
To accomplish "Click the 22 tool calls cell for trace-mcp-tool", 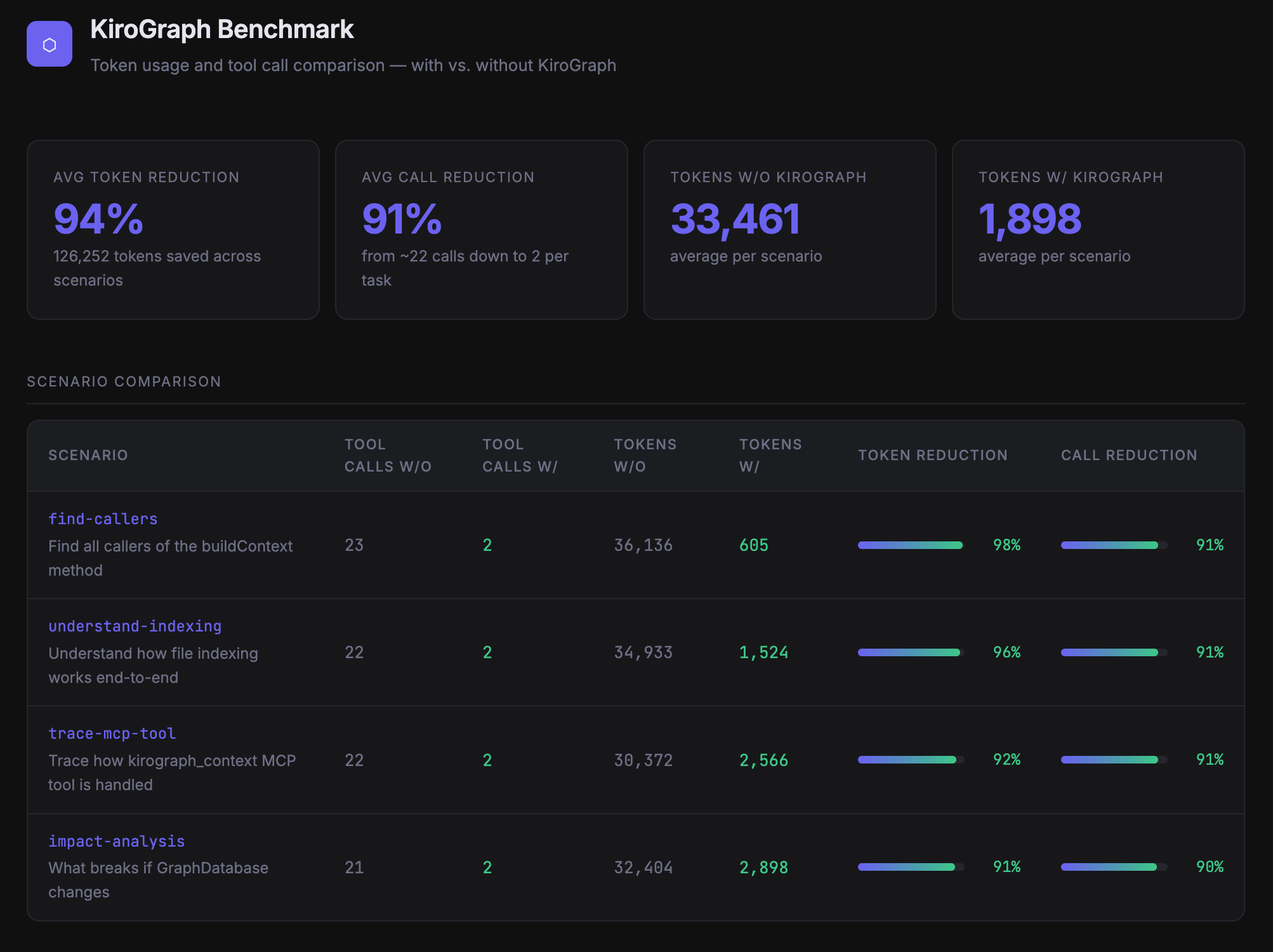I will click(x=354, y=760).
